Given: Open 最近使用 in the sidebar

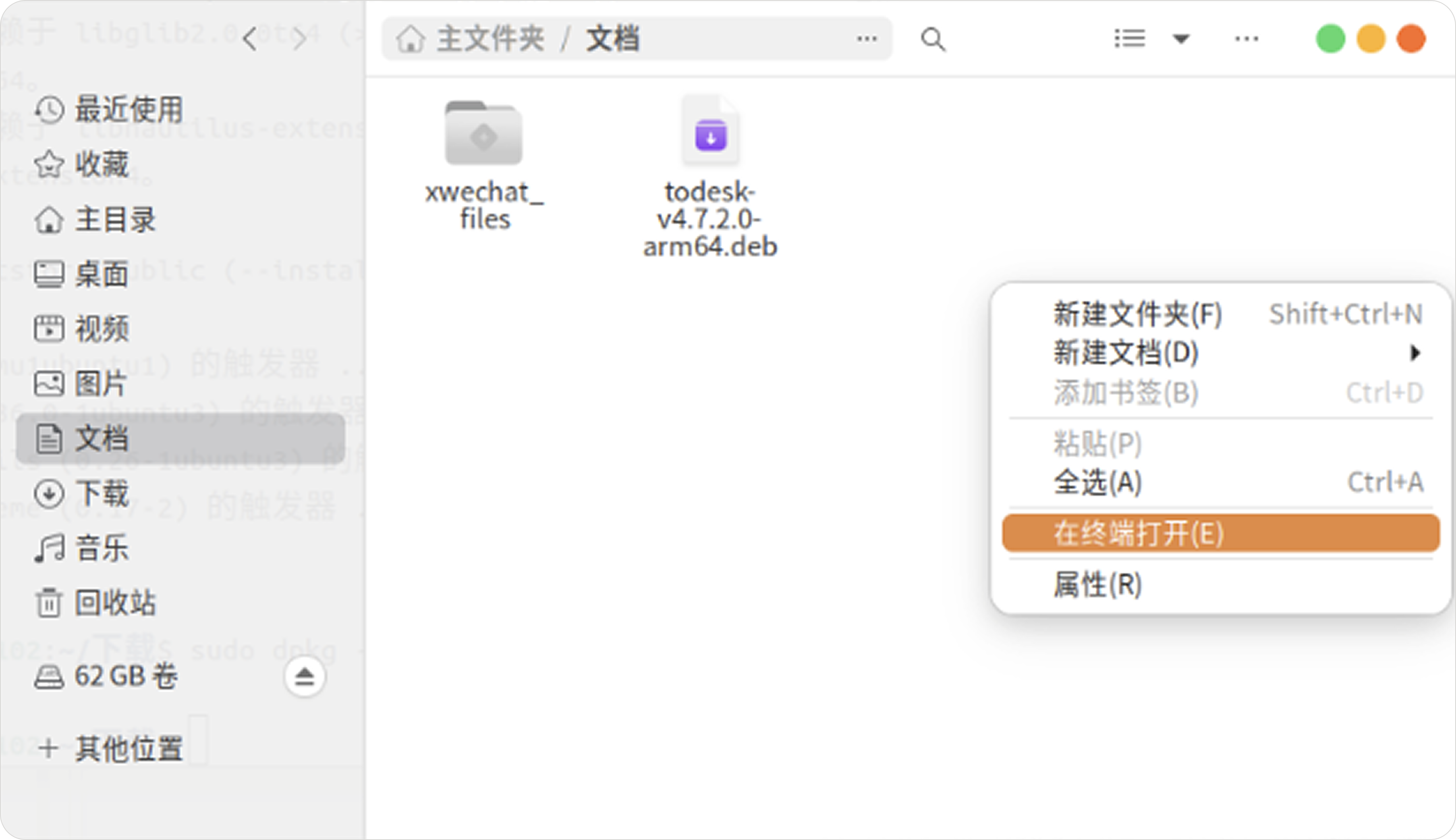Looking at the screenshot, I should 181,110.
